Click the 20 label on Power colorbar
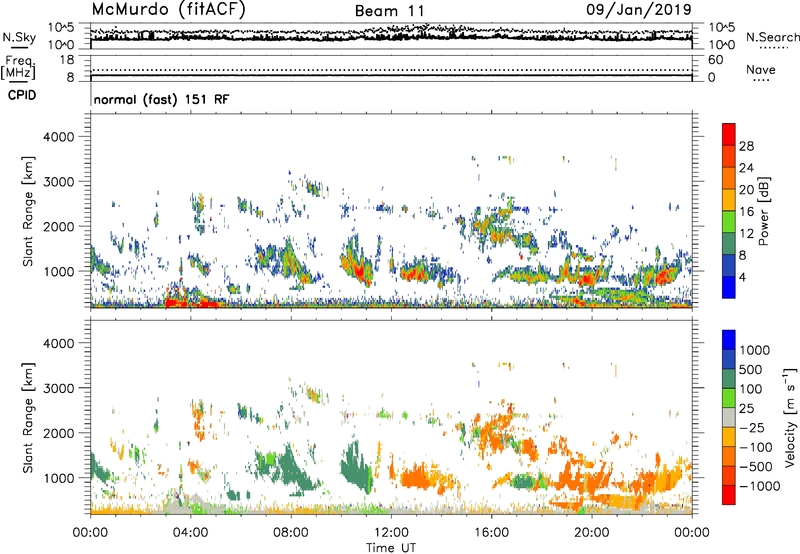Image resolution: width=800 pixels, height=554 pixels. pos(746,190)
